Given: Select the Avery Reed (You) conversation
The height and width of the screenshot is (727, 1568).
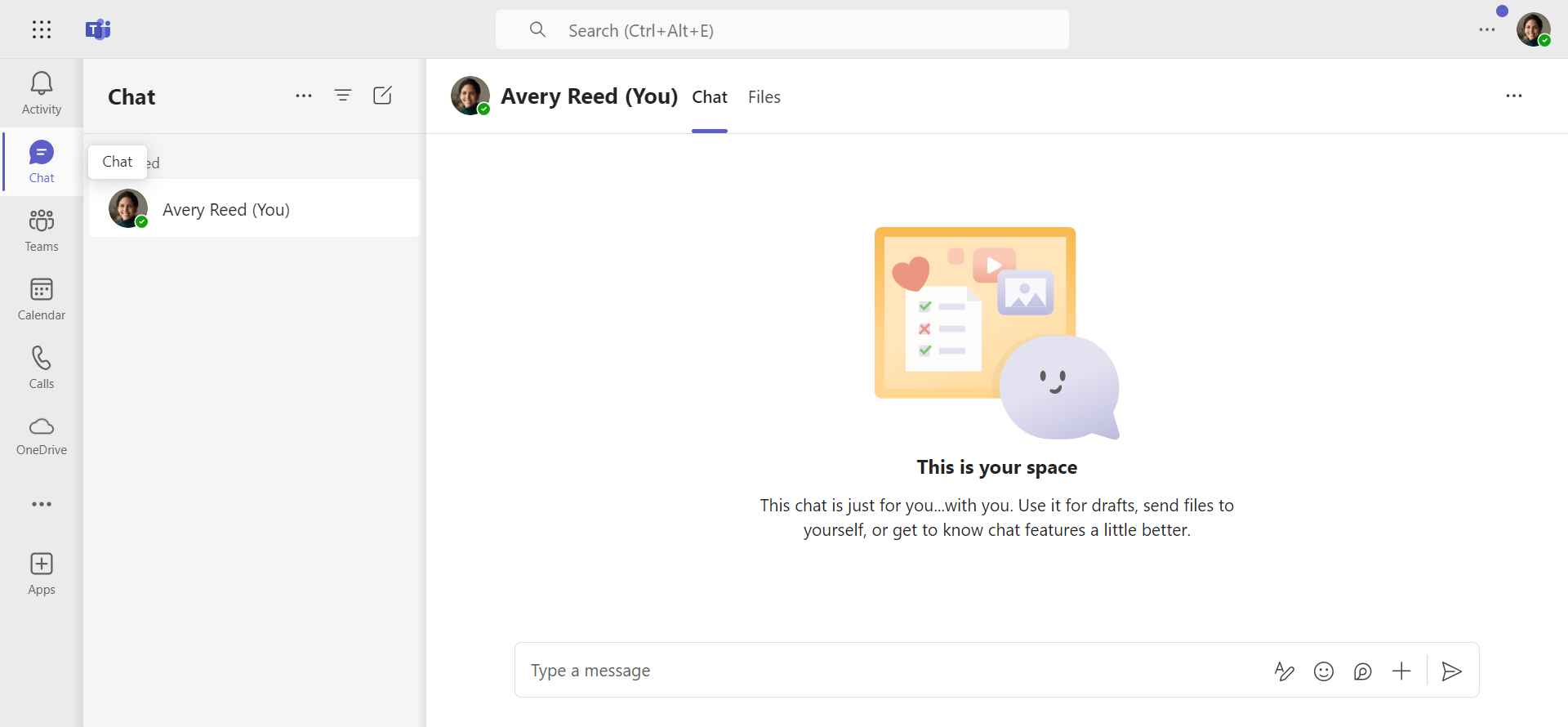Looking at the screenshot, I should [254, 209].
